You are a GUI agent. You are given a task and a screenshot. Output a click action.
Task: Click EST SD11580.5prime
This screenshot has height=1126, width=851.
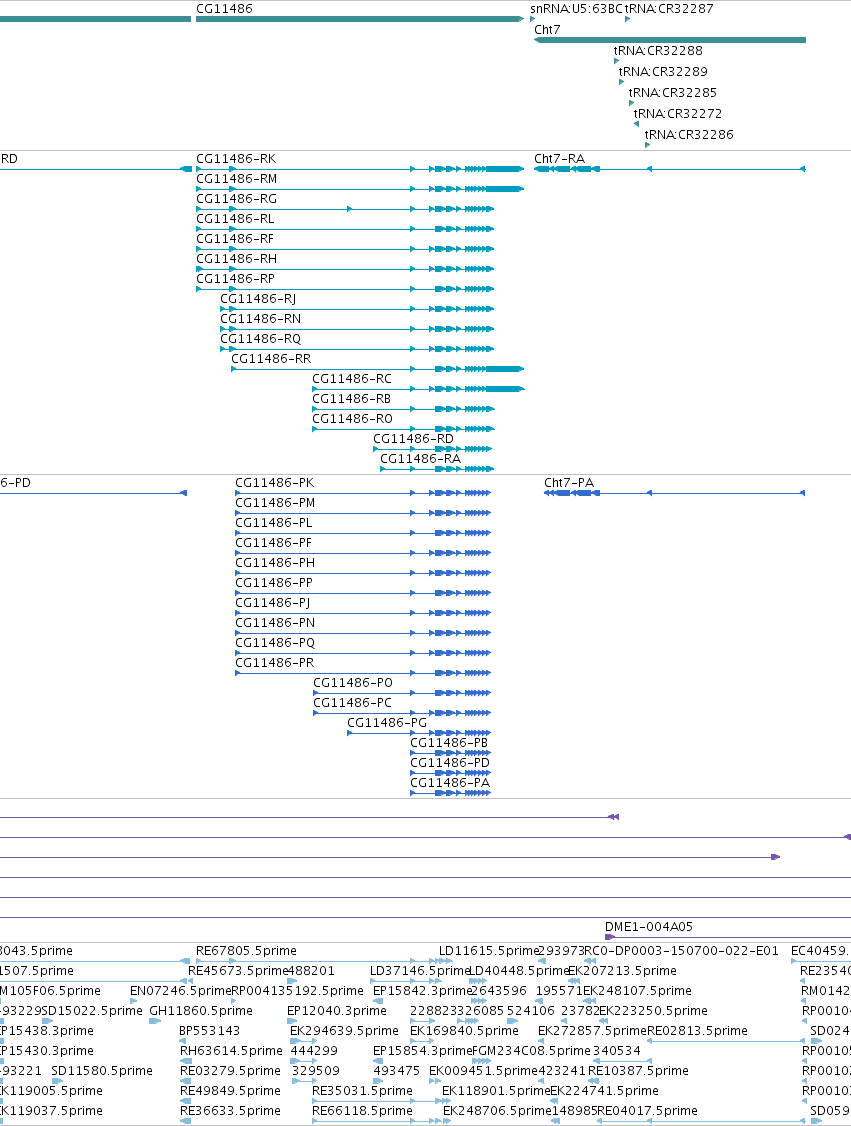(x=102, y=1071)
